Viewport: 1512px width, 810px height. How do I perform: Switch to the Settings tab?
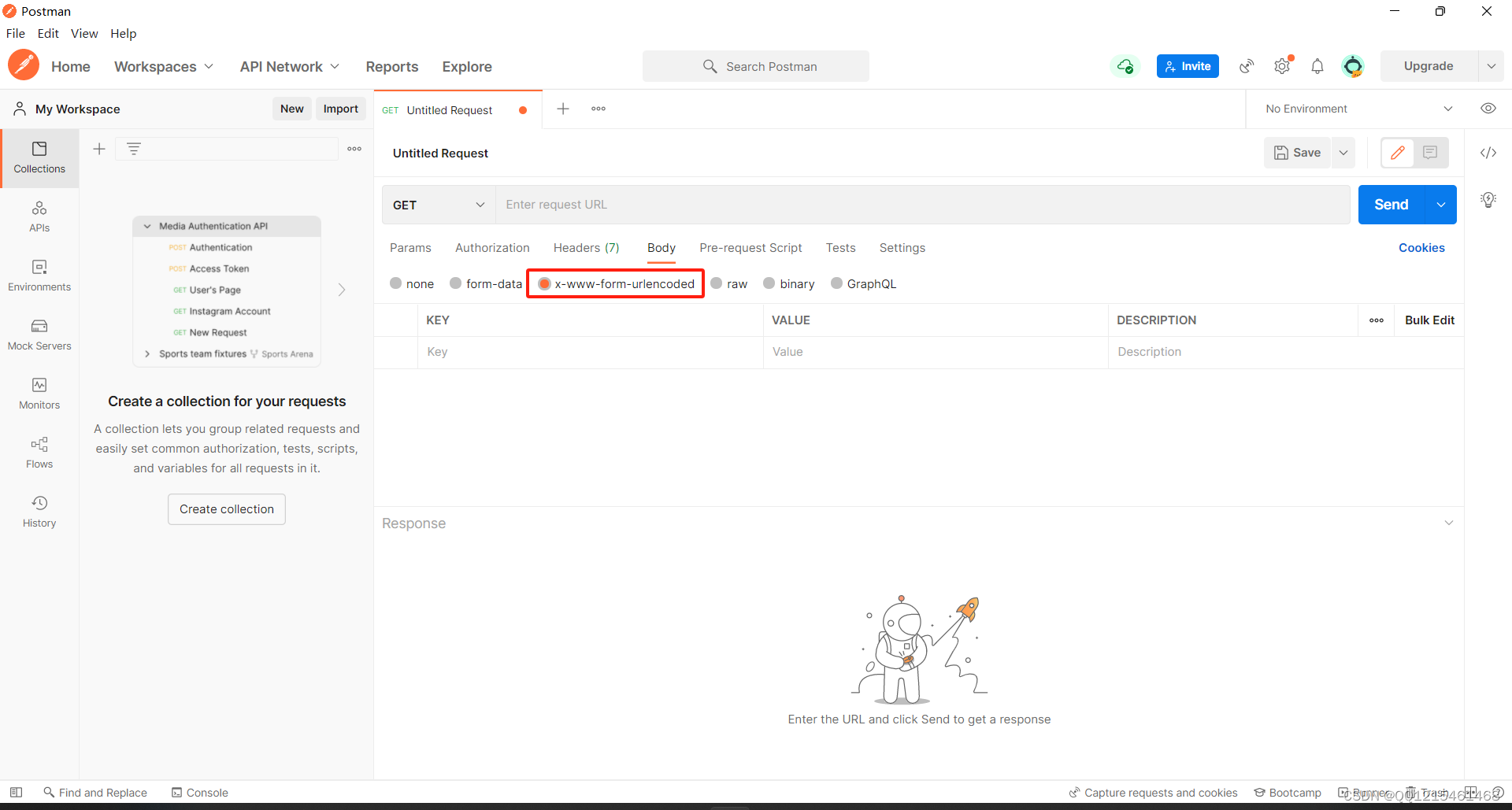tap(902, 248)
